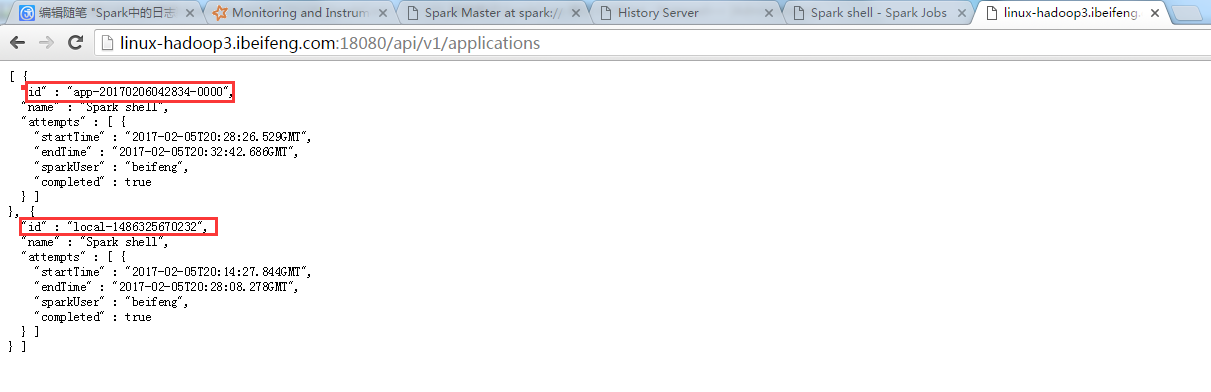Click the endTime 2017-02-05T20:28:08.278GMT value
This screenshot has width=1211, height=392.
point(204,287)
